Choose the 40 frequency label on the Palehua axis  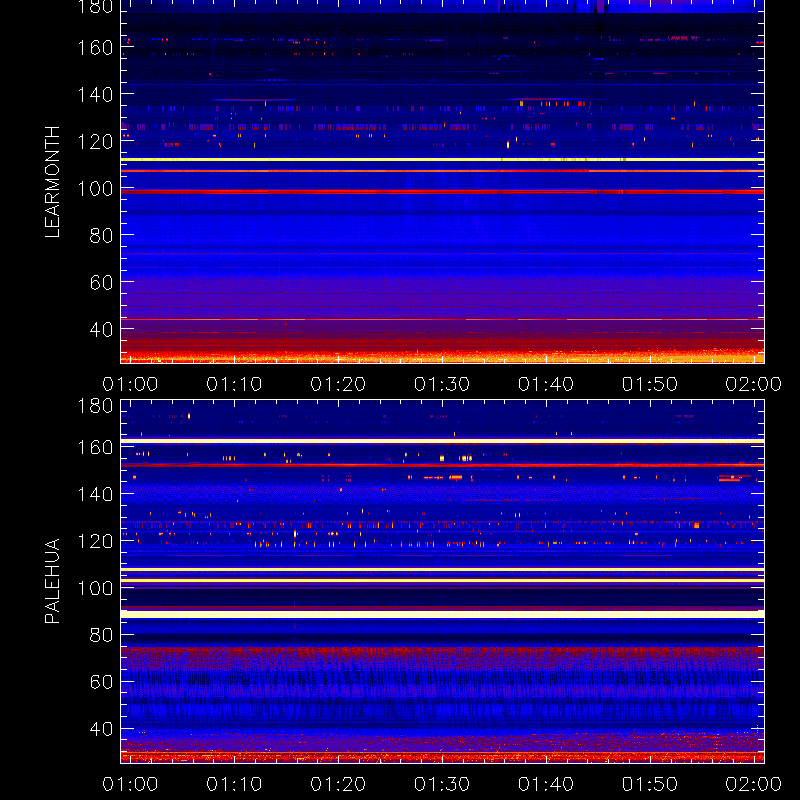101,729
